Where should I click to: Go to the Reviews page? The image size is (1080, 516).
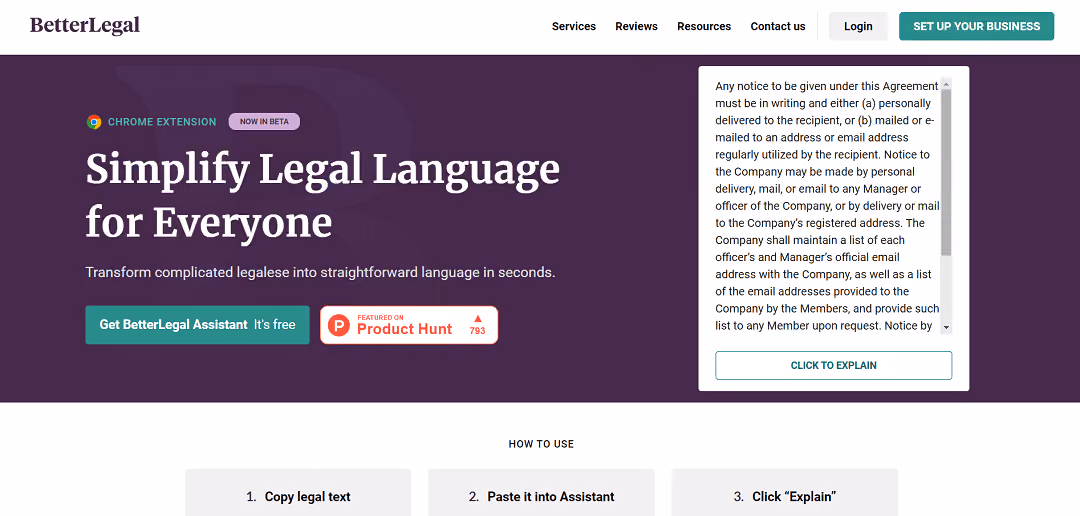click(x=636, y=26)
